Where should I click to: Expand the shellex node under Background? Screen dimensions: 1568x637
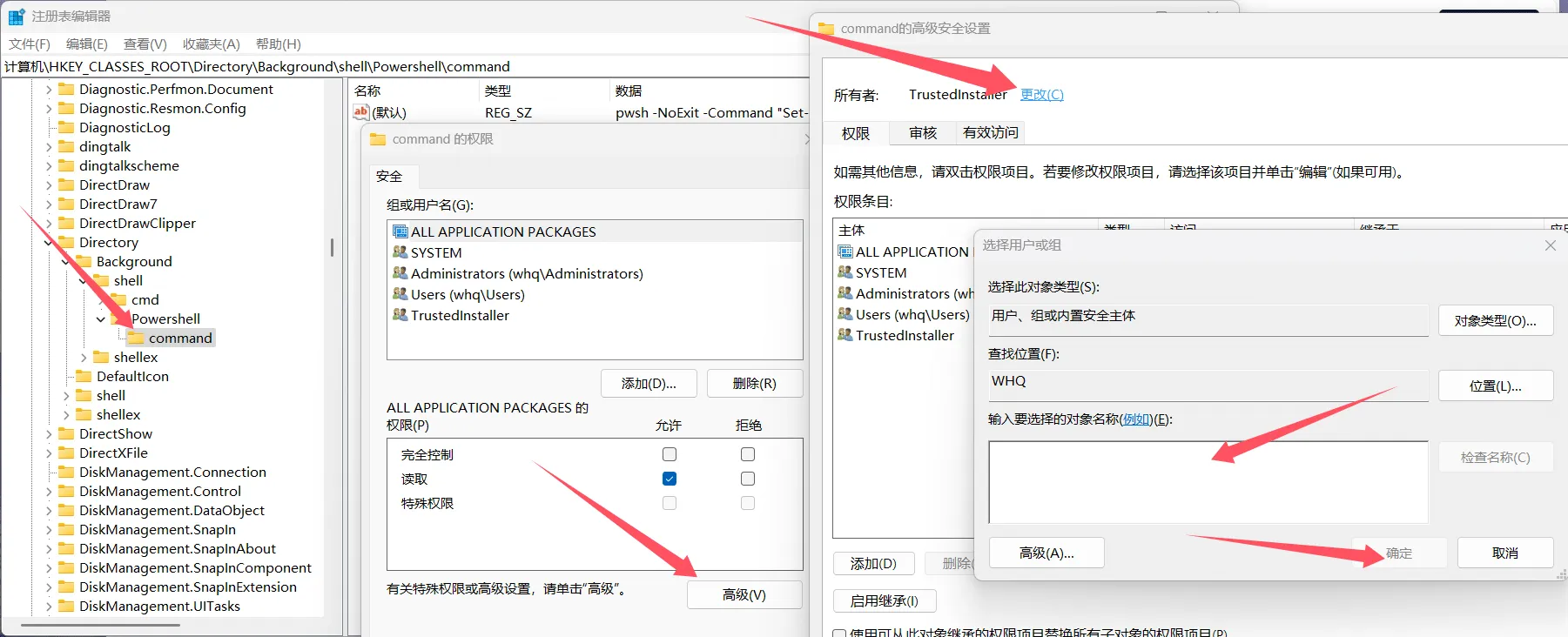(x=84, y=358)
